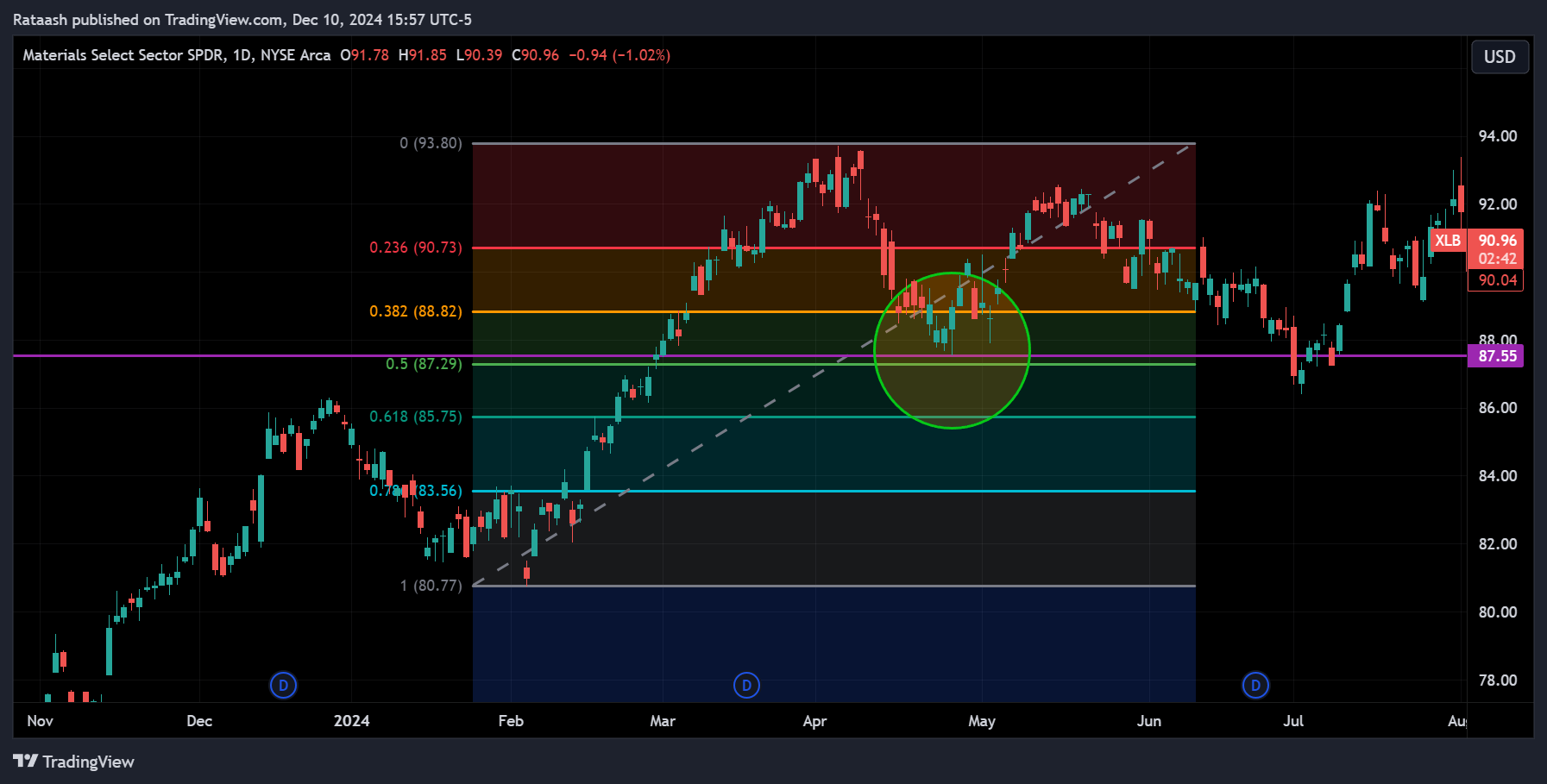
Task: Click the 2024 label on time axis
Action: (351, 721)
